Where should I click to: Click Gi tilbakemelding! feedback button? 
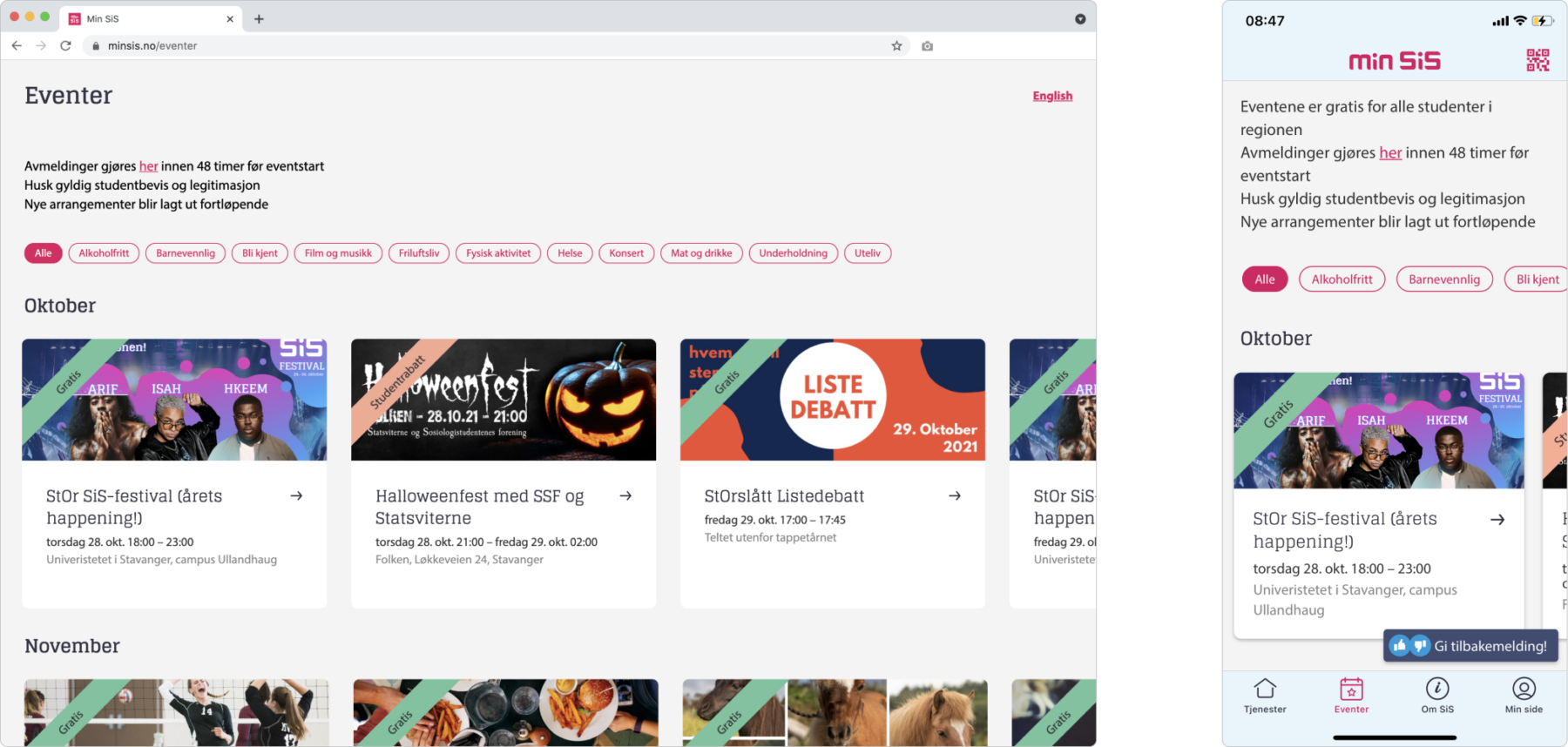pos(1470,646)
